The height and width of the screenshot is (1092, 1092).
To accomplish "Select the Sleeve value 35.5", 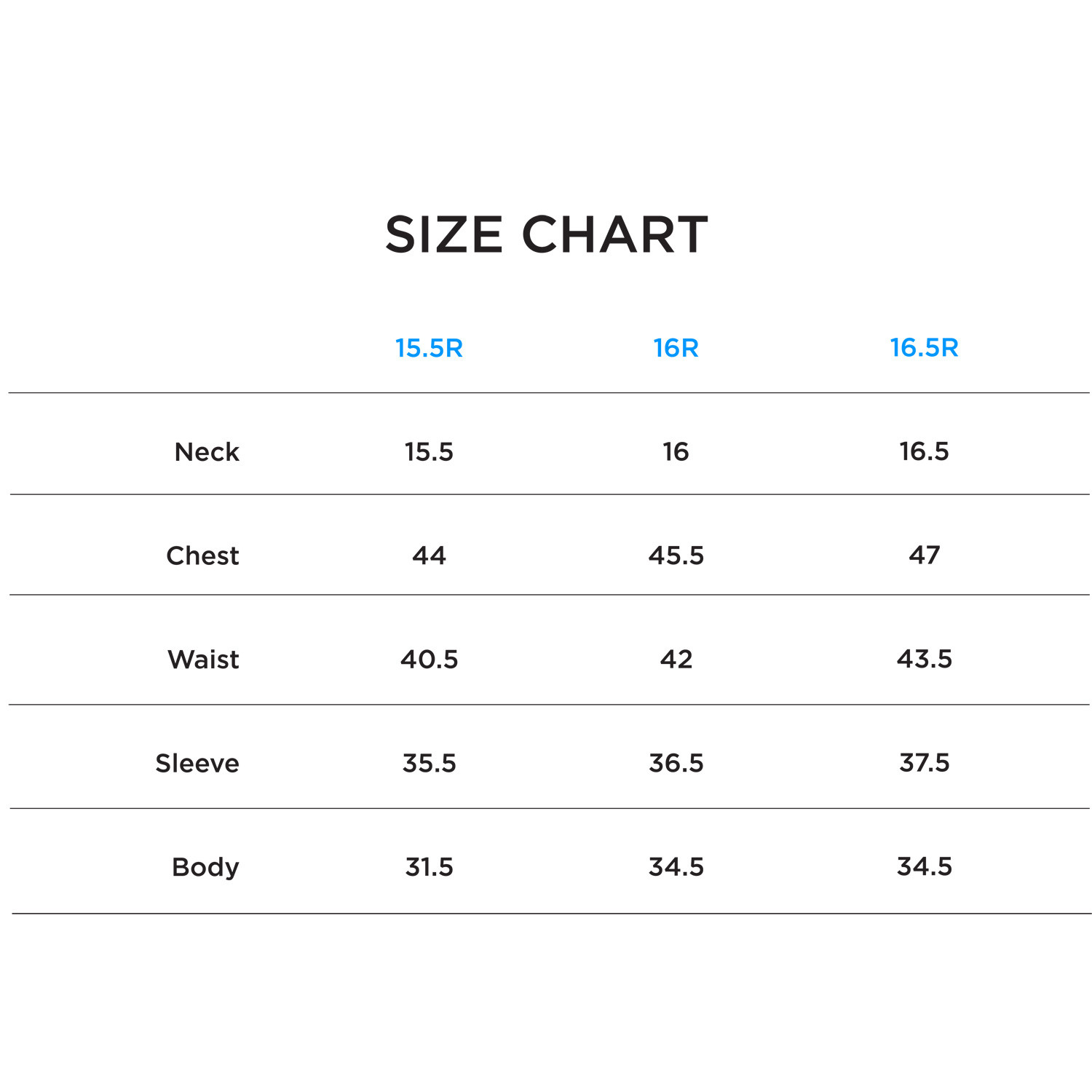I will (429, 763).
